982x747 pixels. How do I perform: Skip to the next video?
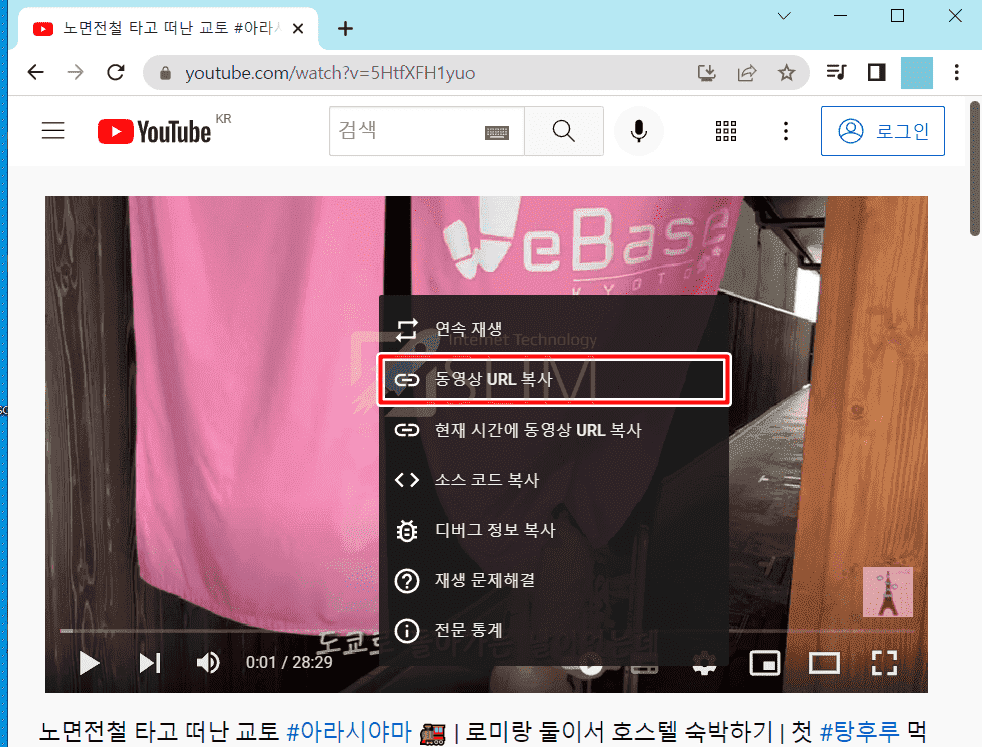click(150, 663)
